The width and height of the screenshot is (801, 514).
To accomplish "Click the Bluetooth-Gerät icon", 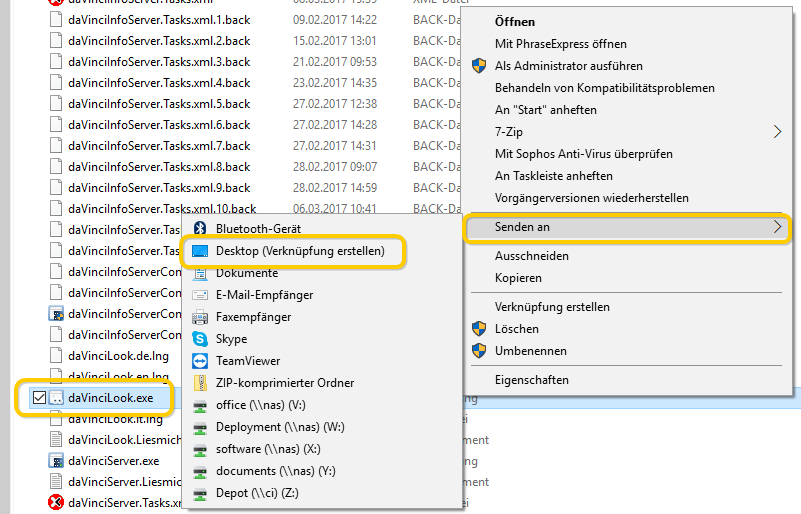I will click(200, 228).
